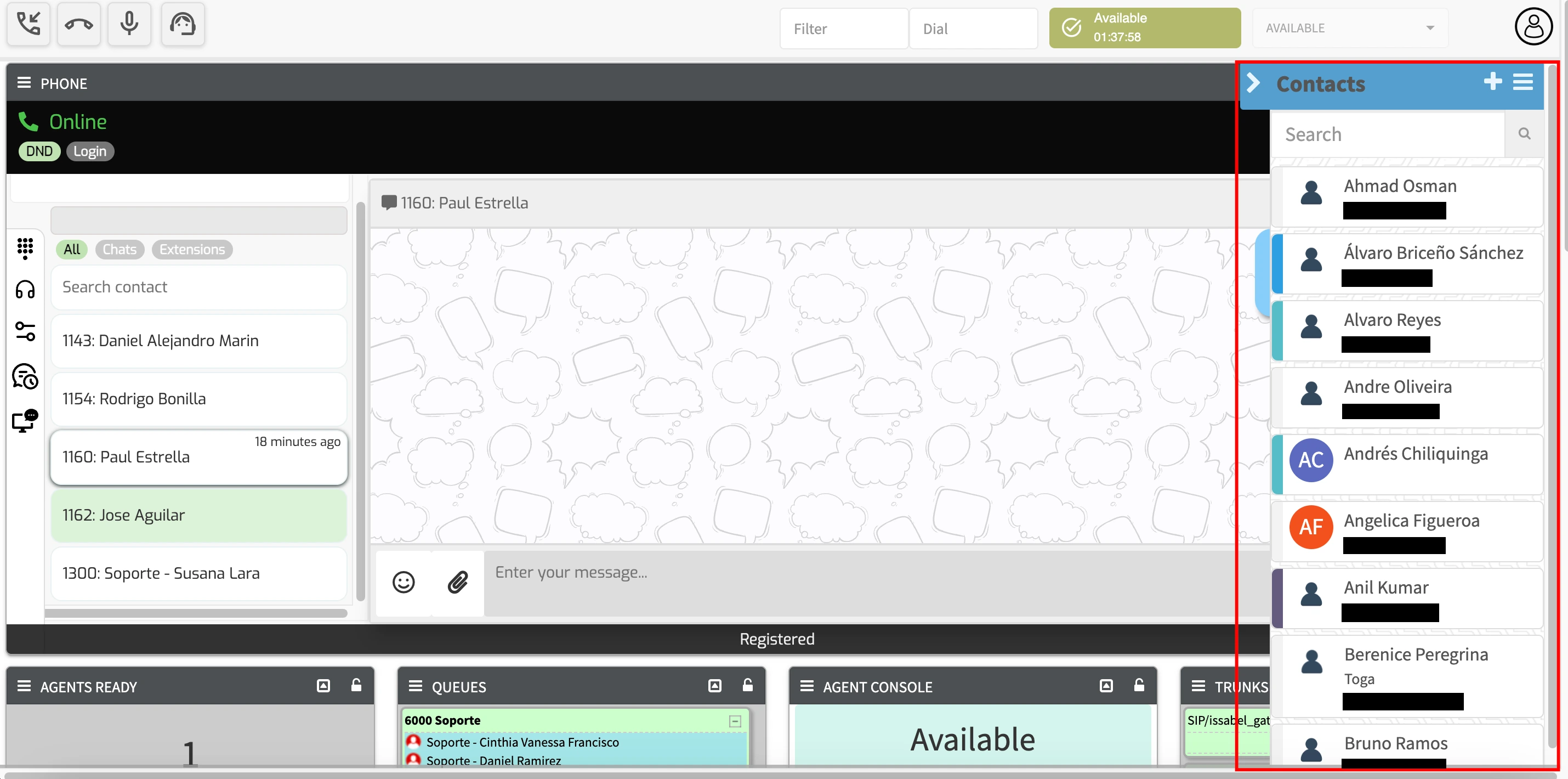The height and width of the screenshot is (779, 1568).
Task: Attach a file to the chat
Action: [x=458, y=582]
